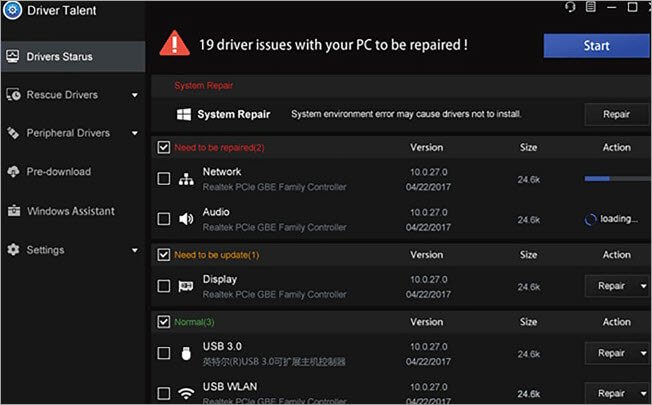Uncheck the Need to be update group checkbox
The width and height of the screenshot is (652, 405).
click(164, 254)
